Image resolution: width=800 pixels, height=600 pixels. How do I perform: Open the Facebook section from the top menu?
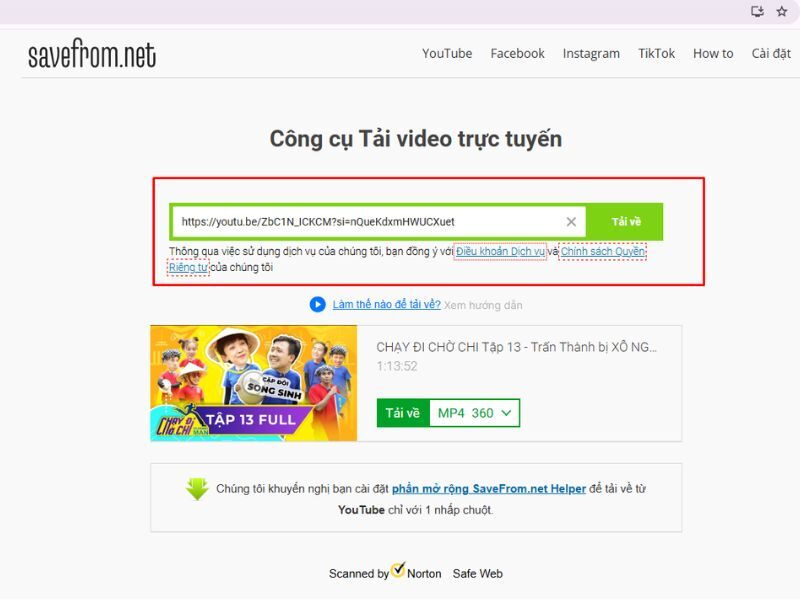pos(517,54)
